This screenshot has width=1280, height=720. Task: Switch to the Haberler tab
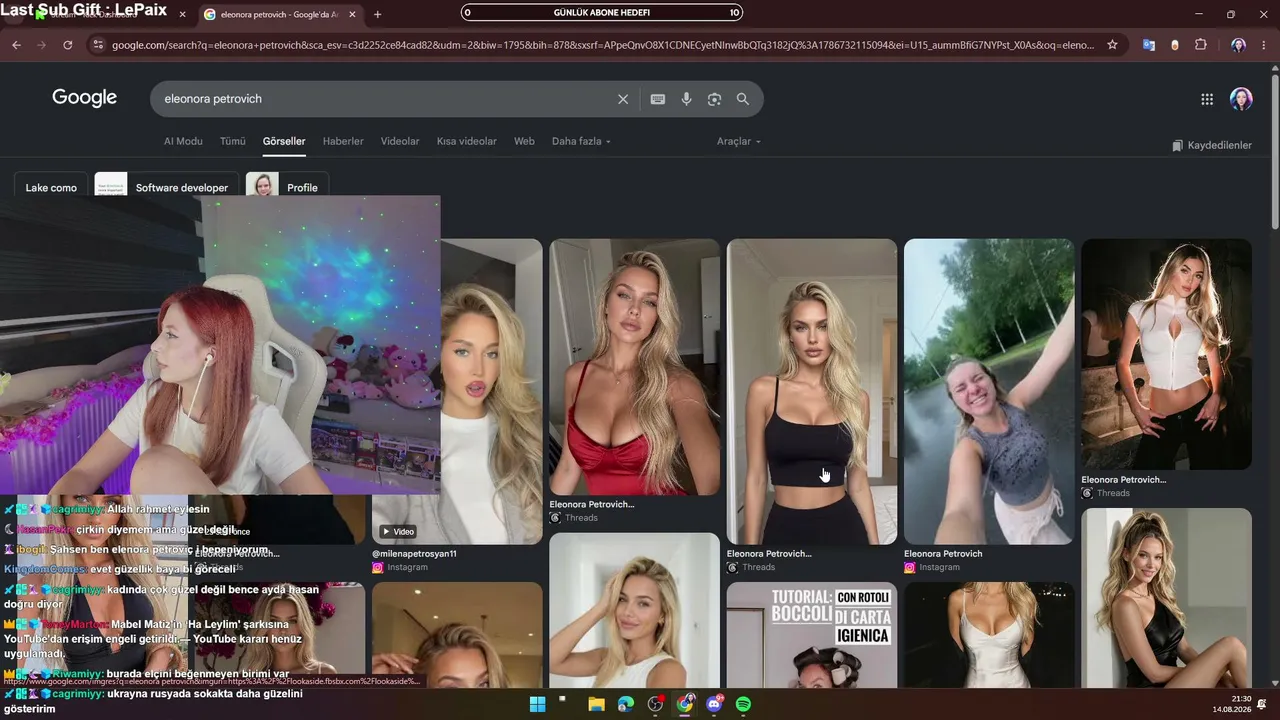pyautogui.click(x=343, y=141)
